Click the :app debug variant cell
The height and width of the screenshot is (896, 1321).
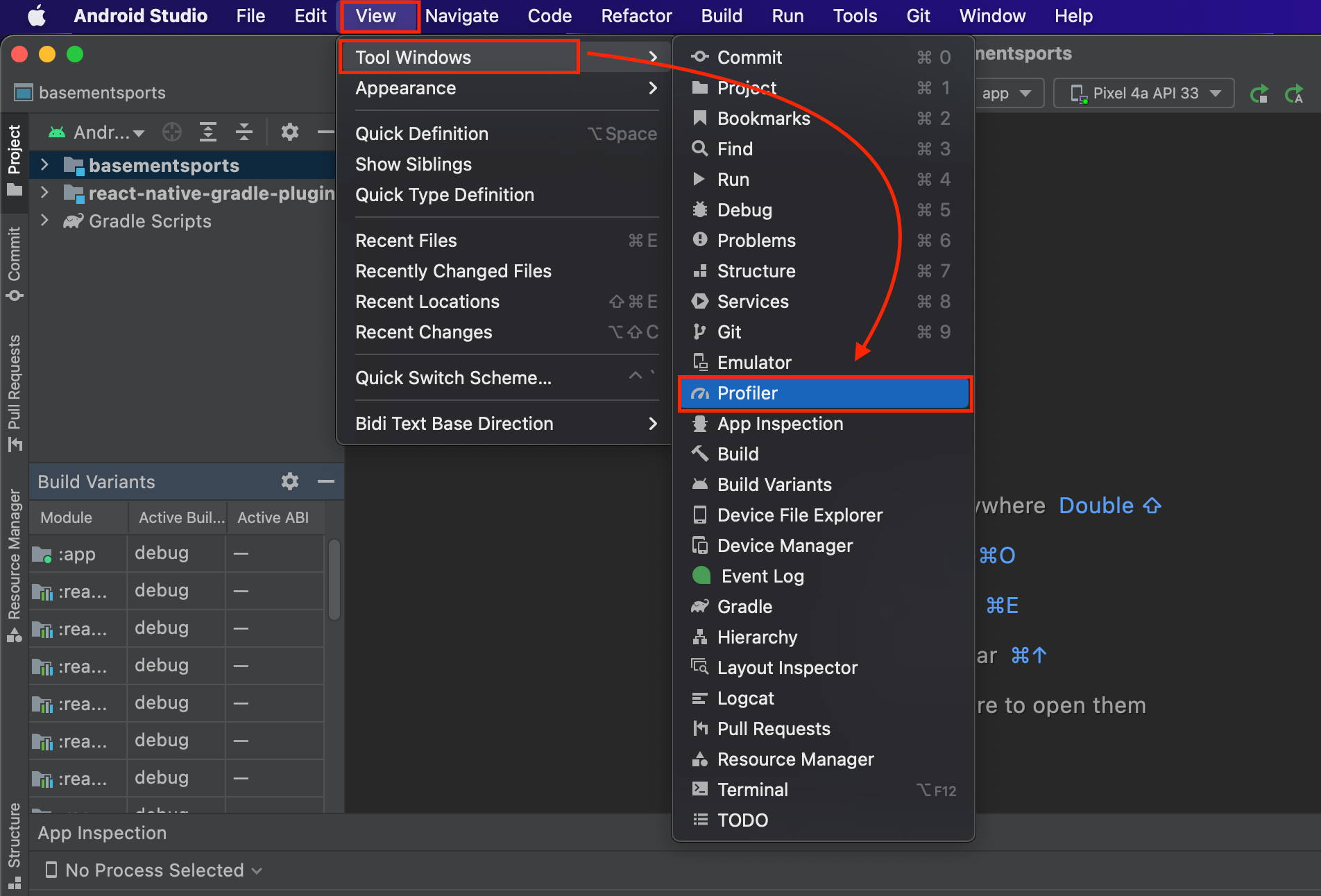(176, 553)
